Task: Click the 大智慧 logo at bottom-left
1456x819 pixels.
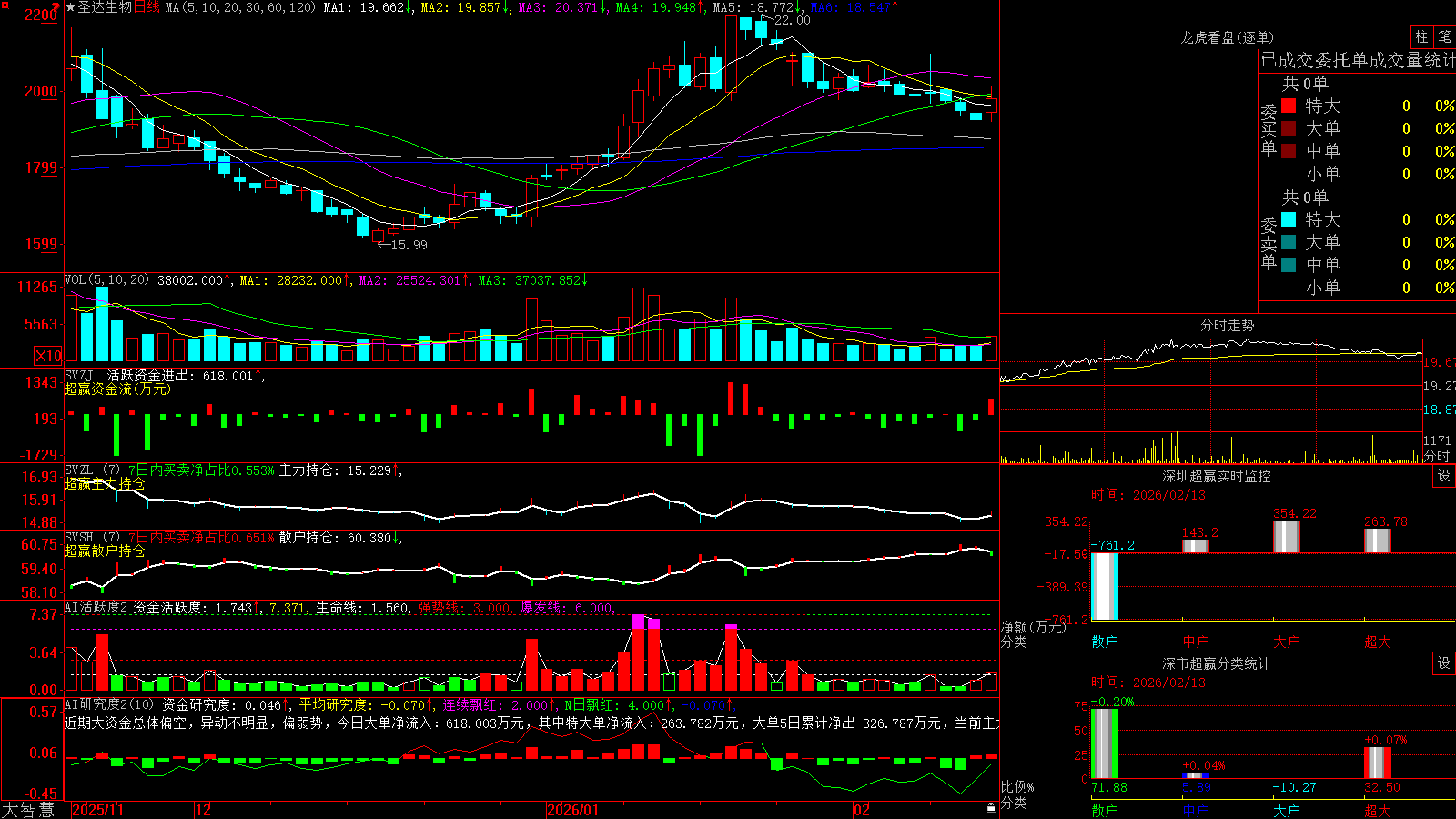Action: coord(28,810)
